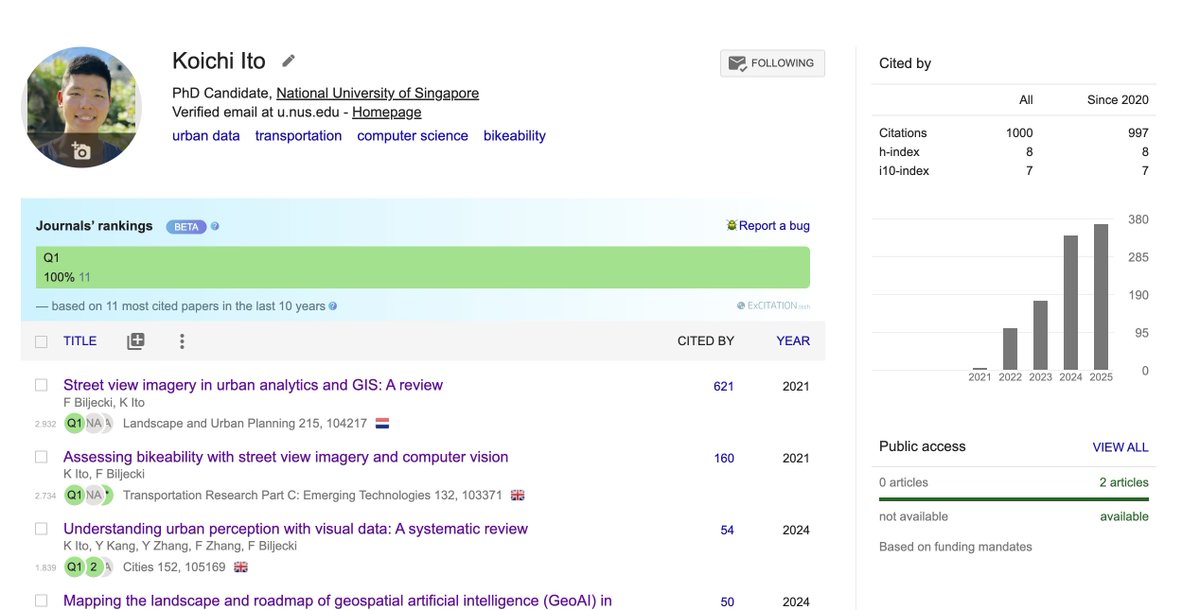Screen dimensions: 1200x610
Task: Click the BETA badge in Journals' rankings
Action: pos(186,226)
